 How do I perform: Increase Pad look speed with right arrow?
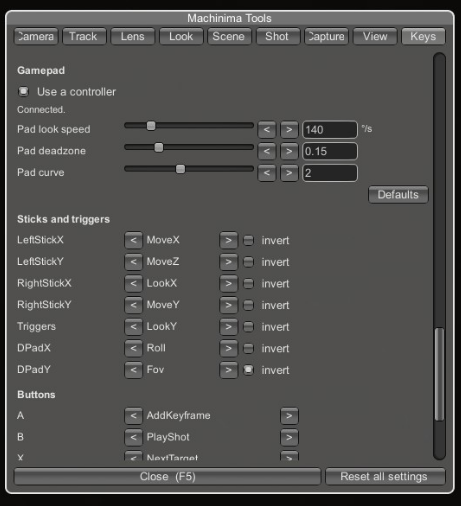click(x=289, y=130)
